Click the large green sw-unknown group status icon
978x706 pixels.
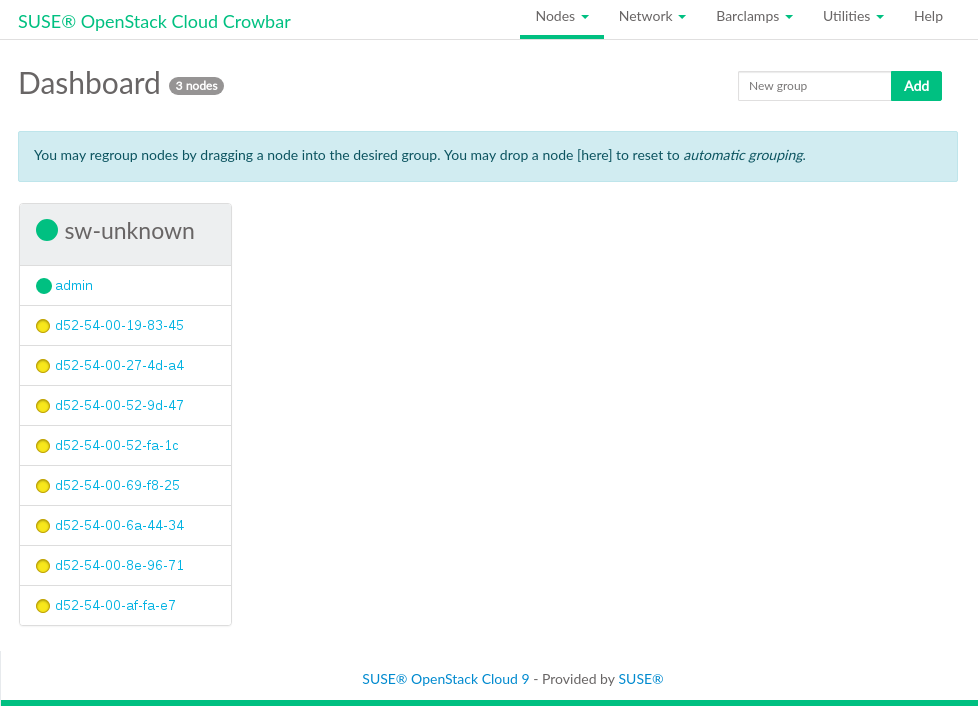(47, 231)
